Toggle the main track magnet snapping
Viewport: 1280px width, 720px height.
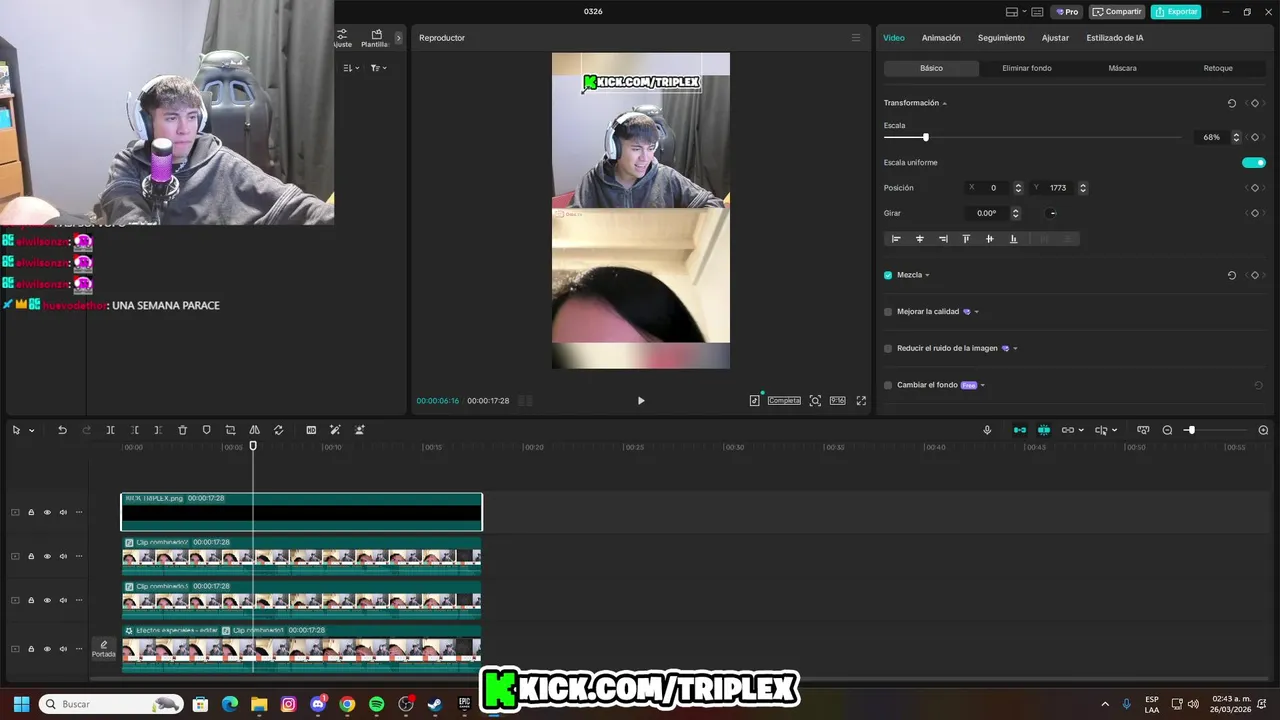[1020, 430]
